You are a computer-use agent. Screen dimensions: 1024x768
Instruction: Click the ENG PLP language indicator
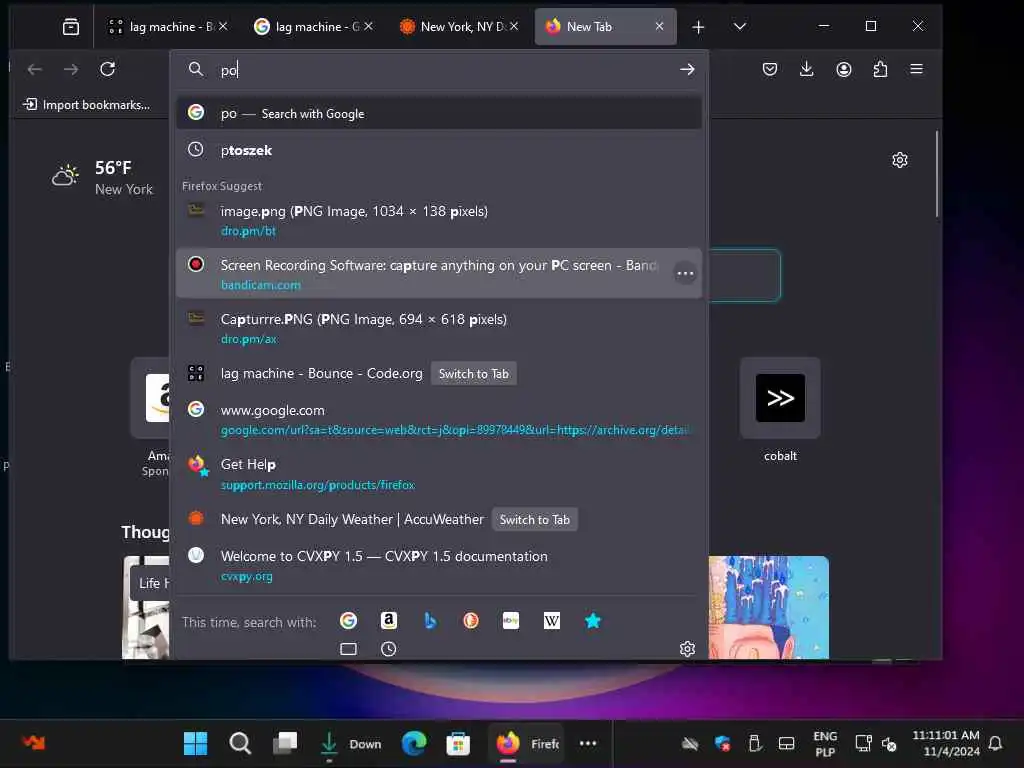point(825,743)
